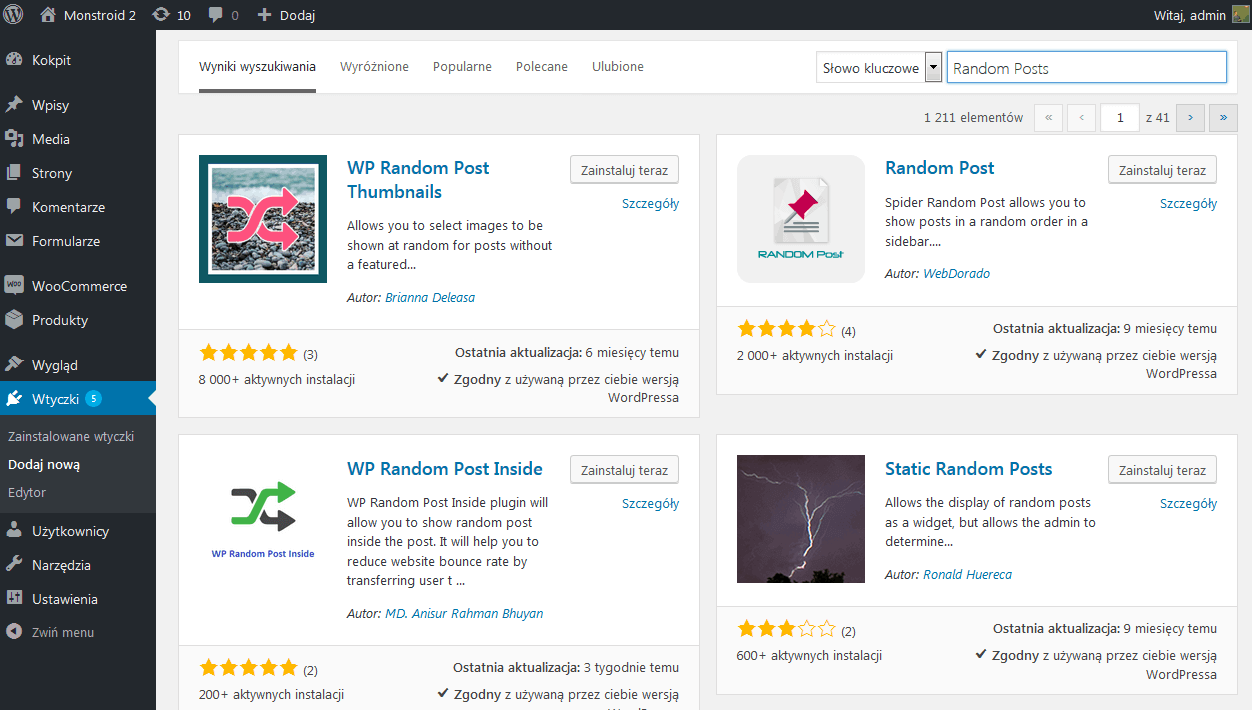Viewport: 1252px width, 710px height.
Task: Open Static Random Posts title link
Action: [x=969, y=469]
